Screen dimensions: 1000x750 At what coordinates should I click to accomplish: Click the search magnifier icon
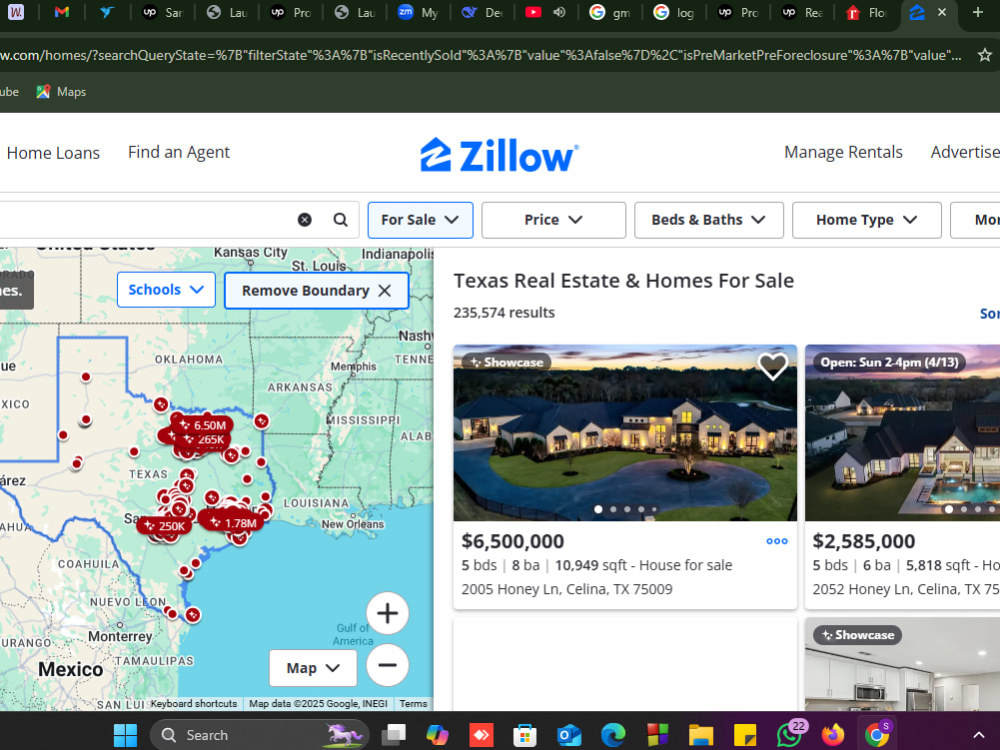tap(341, 220)
